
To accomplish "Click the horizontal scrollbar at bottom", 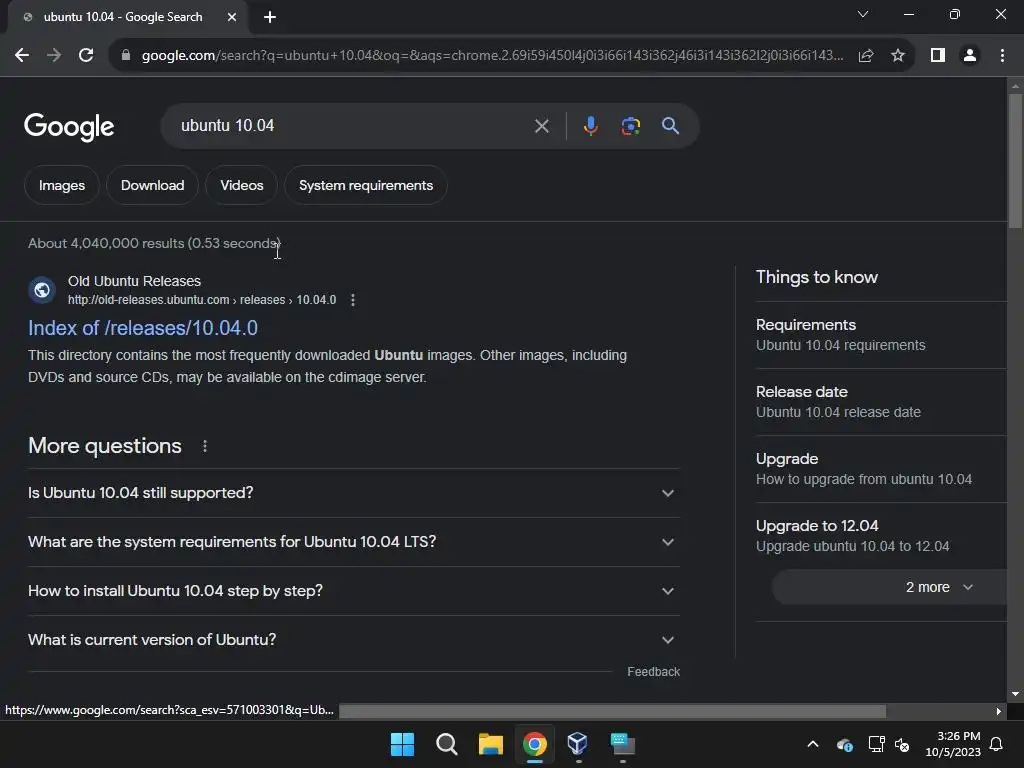I will tap(613, 711).
